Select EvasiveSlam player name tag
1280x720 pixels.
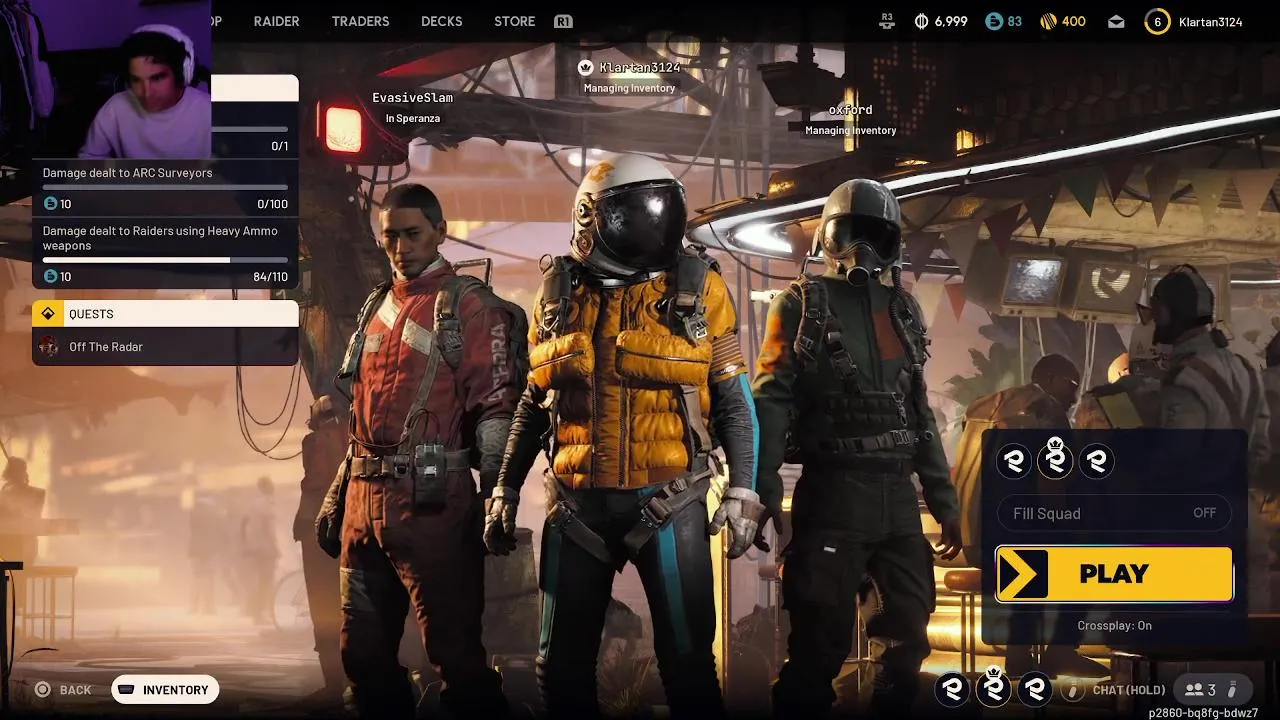pyautogui.click(x=412, y=98)
